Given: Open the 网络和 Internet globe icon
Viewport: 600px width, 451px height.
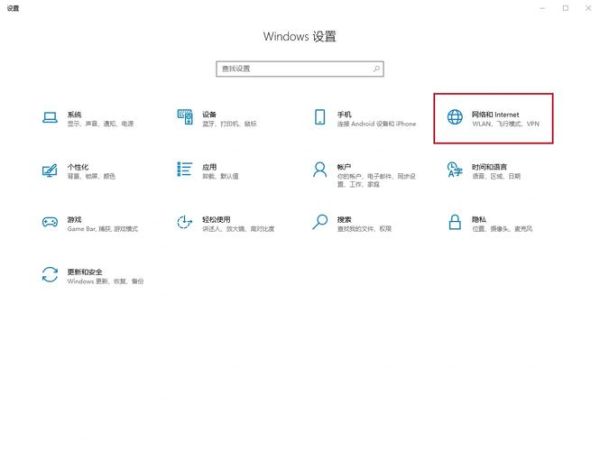Looking at the screenshot, I should pos(455,117).
